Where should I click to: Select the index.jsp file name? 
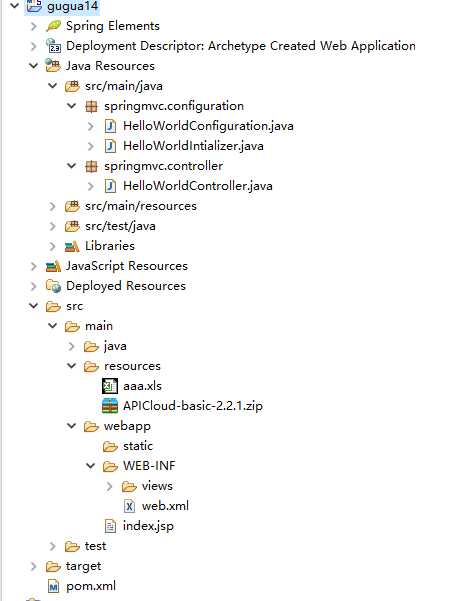(148, 527)
